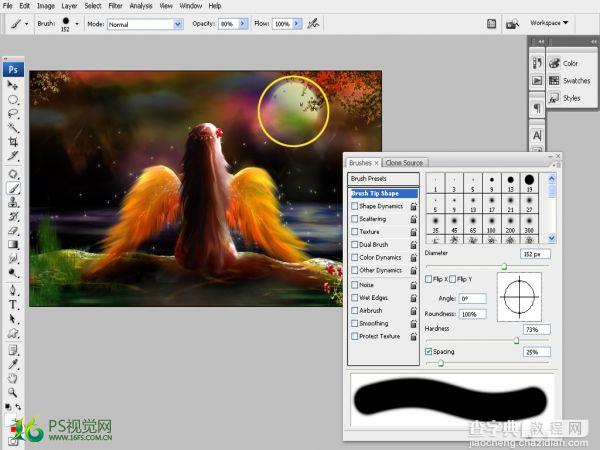The width and height of the screenshot is (600, 450).
Task: Collapse the Color panel group arrows
Action: (593, 41)
